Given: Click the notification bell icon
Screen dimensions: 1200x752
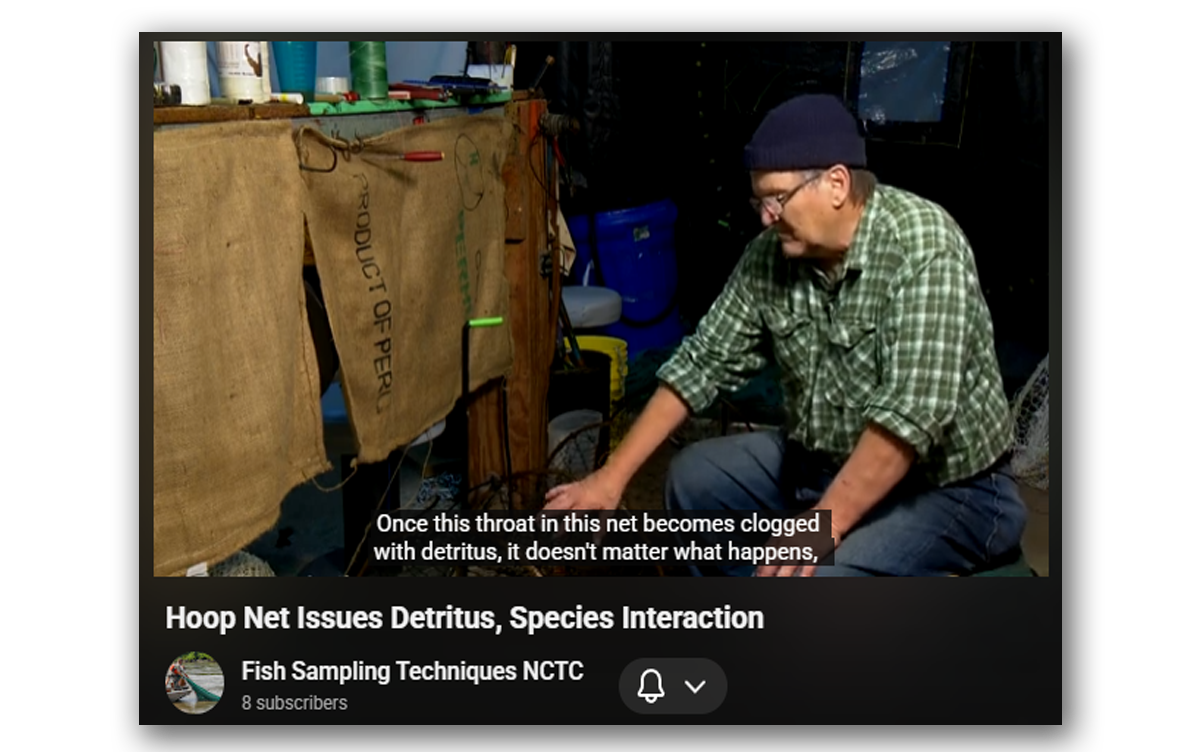Looking at the screenshot, I should coord(651,686).
